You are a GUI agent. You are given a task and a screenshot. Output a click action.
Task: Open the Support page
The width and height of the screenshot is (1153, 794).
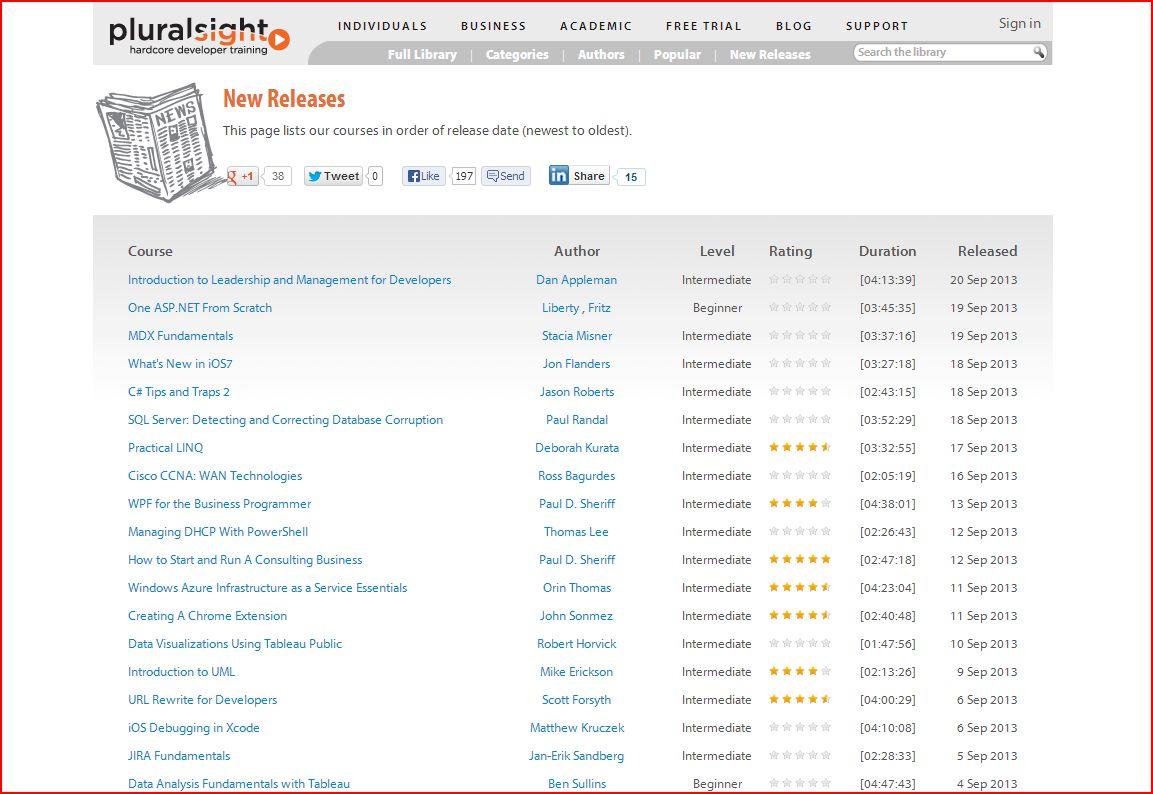point(877,26)
